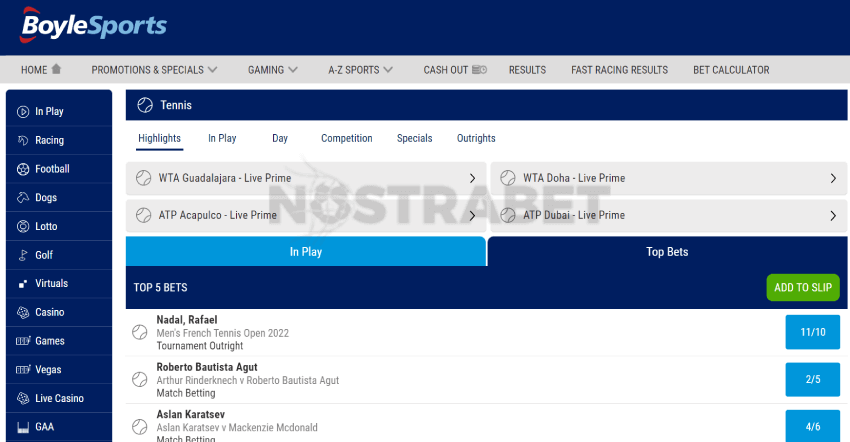The height and width of the screenshot is (442, 850).
Task: Switch to the Day tab
Action: point(280,138)
